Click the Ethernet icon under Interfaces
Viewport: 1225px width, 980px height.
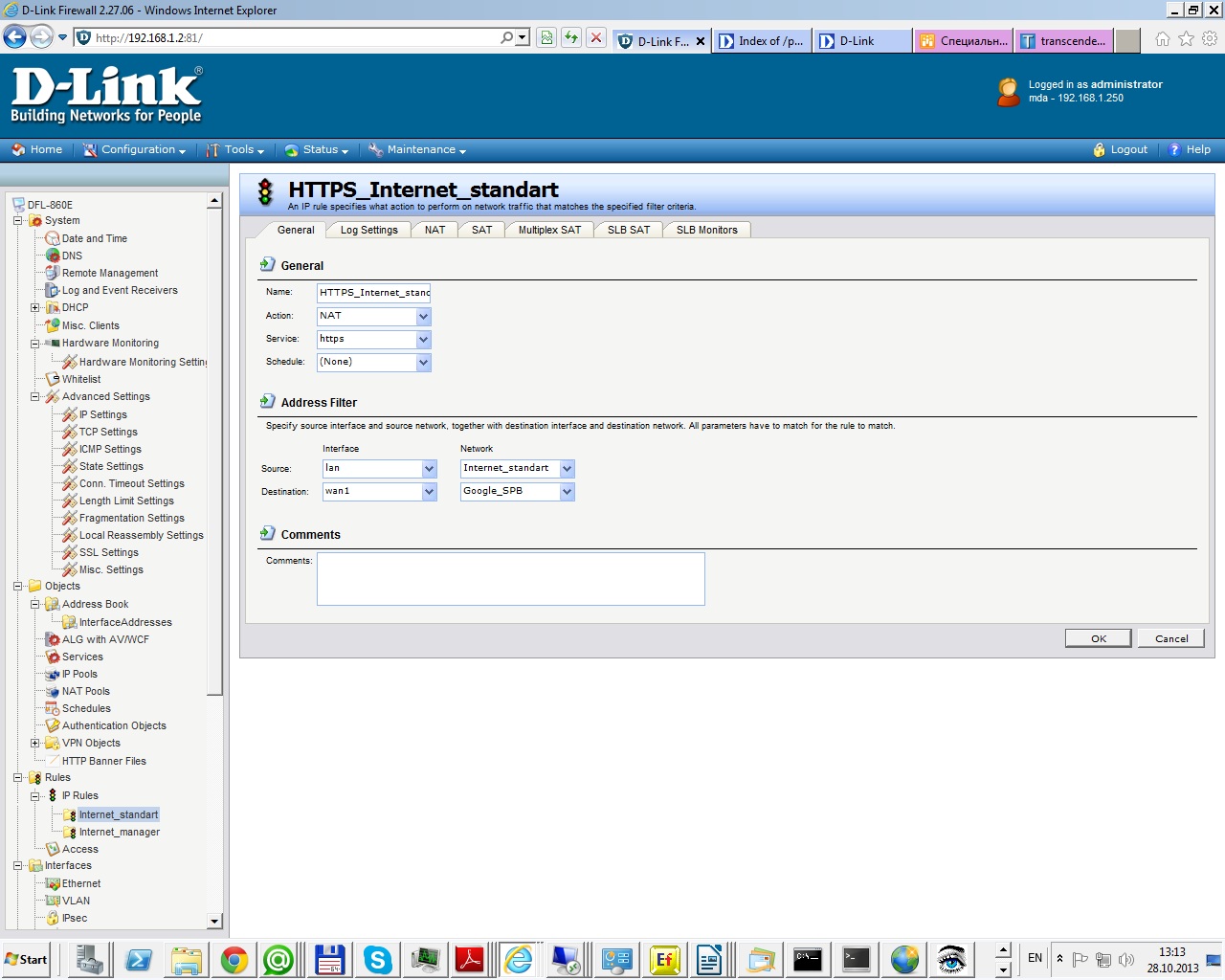click(53, 883)
